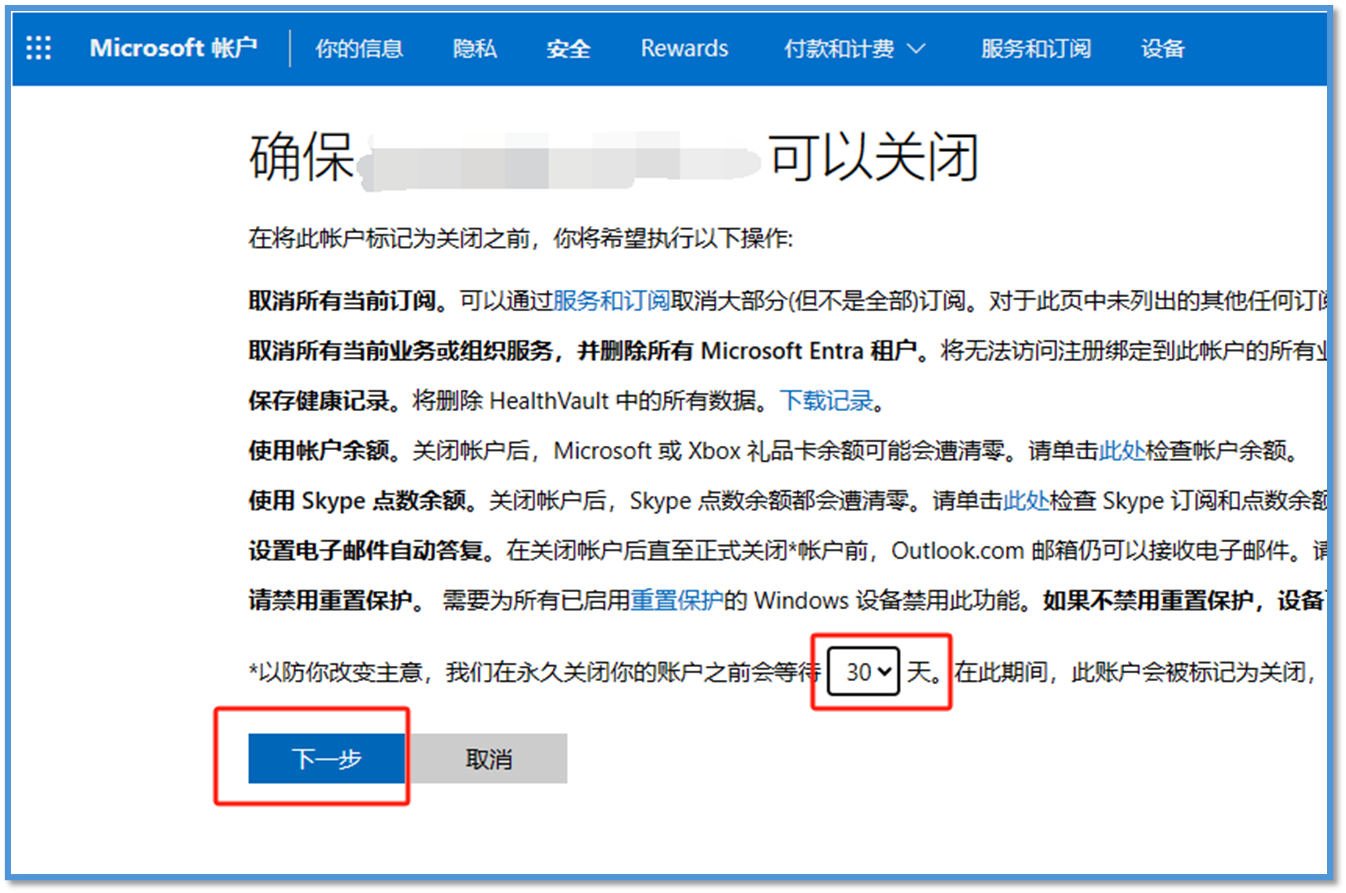Switch to the 安全 tab
This screenshot has width=1346, height=893.
tap(568, 48)
